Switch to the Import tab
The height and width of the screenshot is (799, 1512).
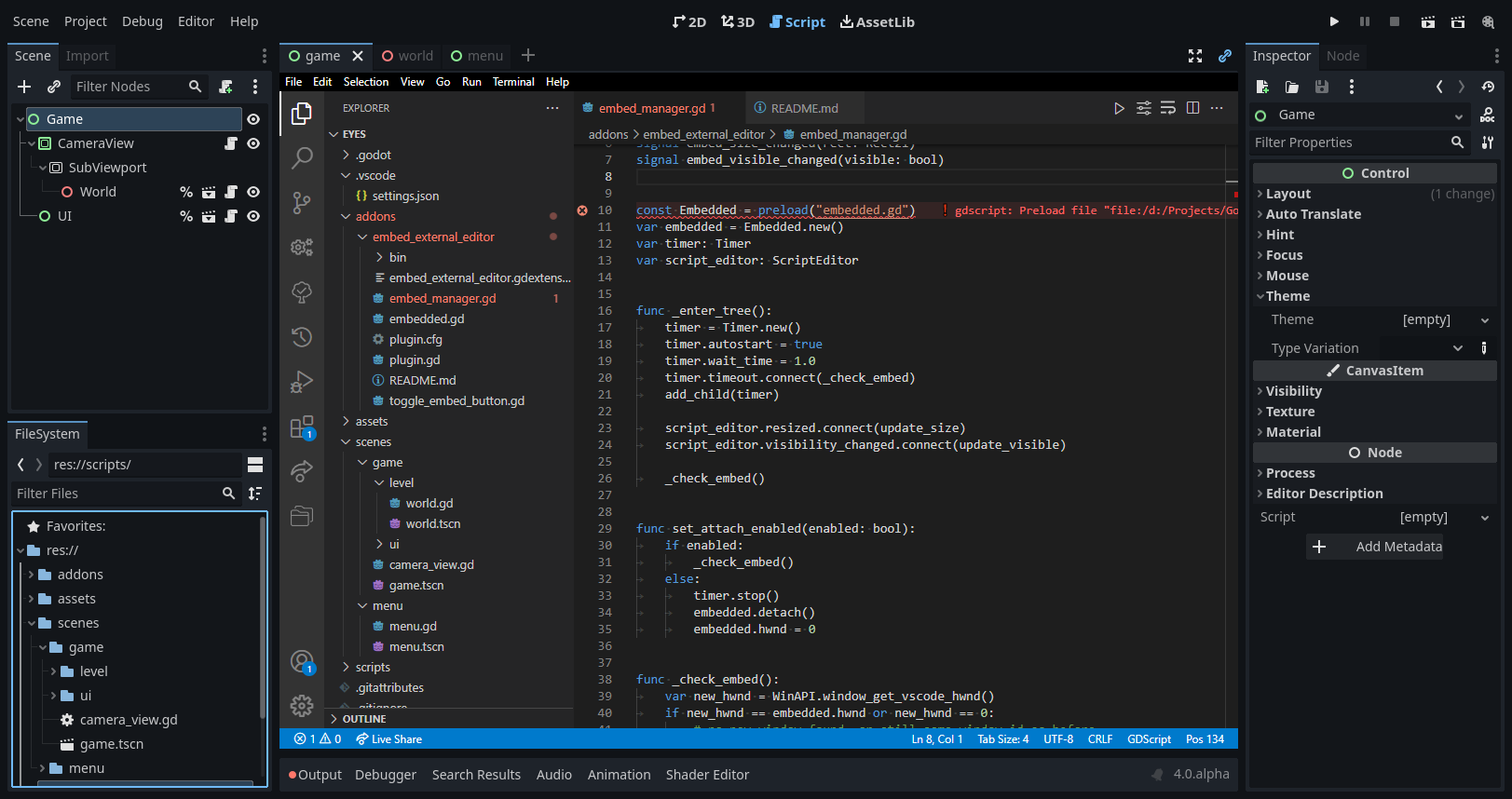pos(88,56)
